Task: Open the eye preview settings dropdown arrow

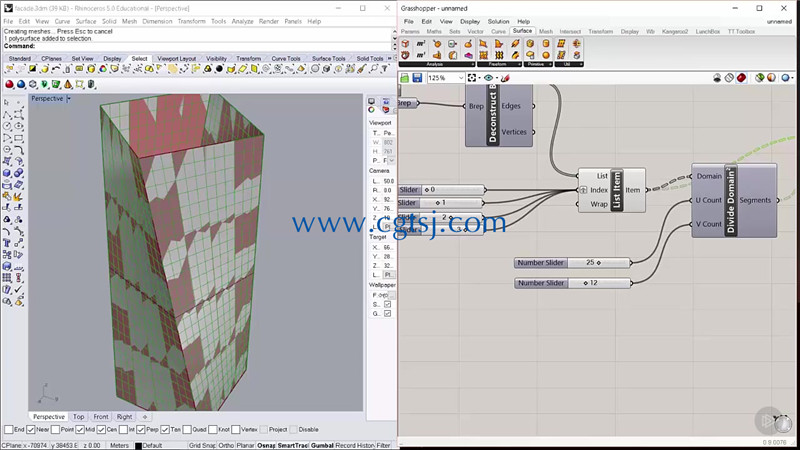Action: coord(497,78)
